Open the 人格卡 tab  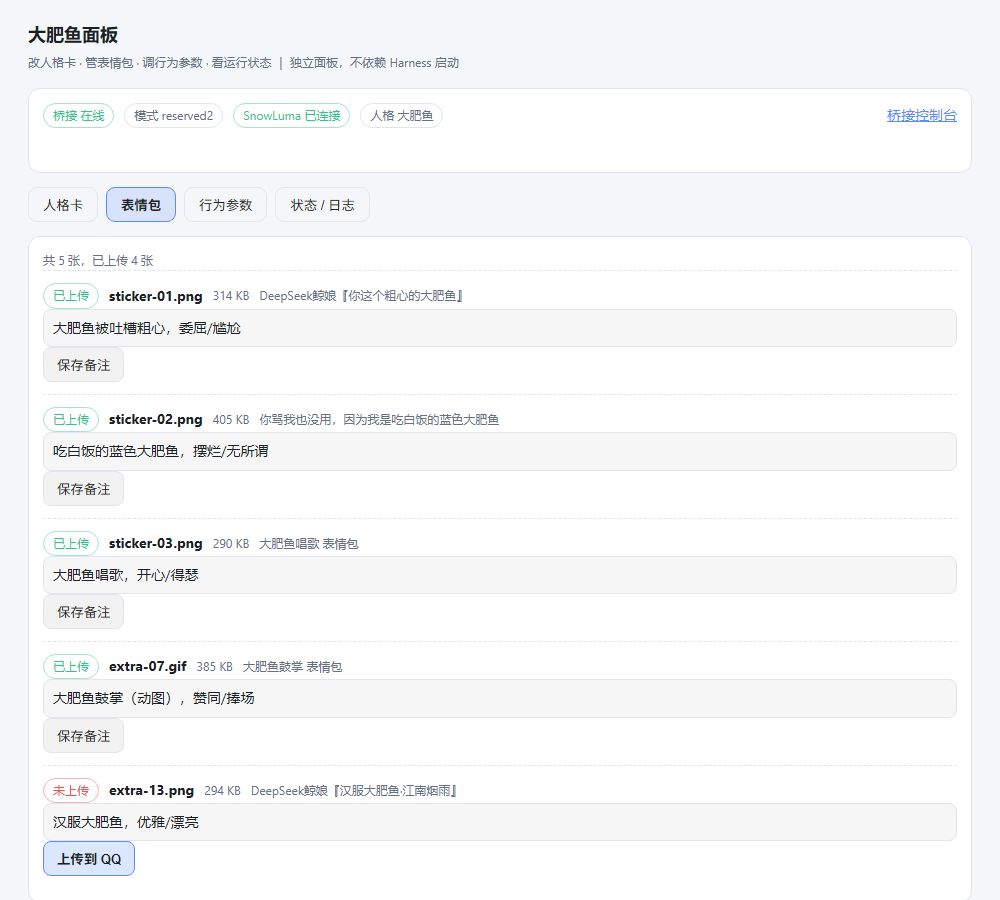[x=62, y=205]
